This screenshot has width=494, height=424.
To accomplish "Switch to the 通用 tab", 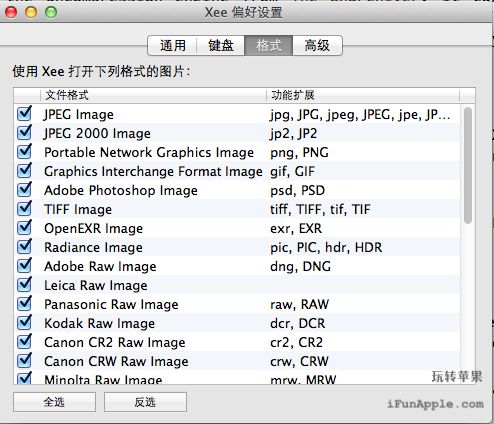I will tap(172, 45).
